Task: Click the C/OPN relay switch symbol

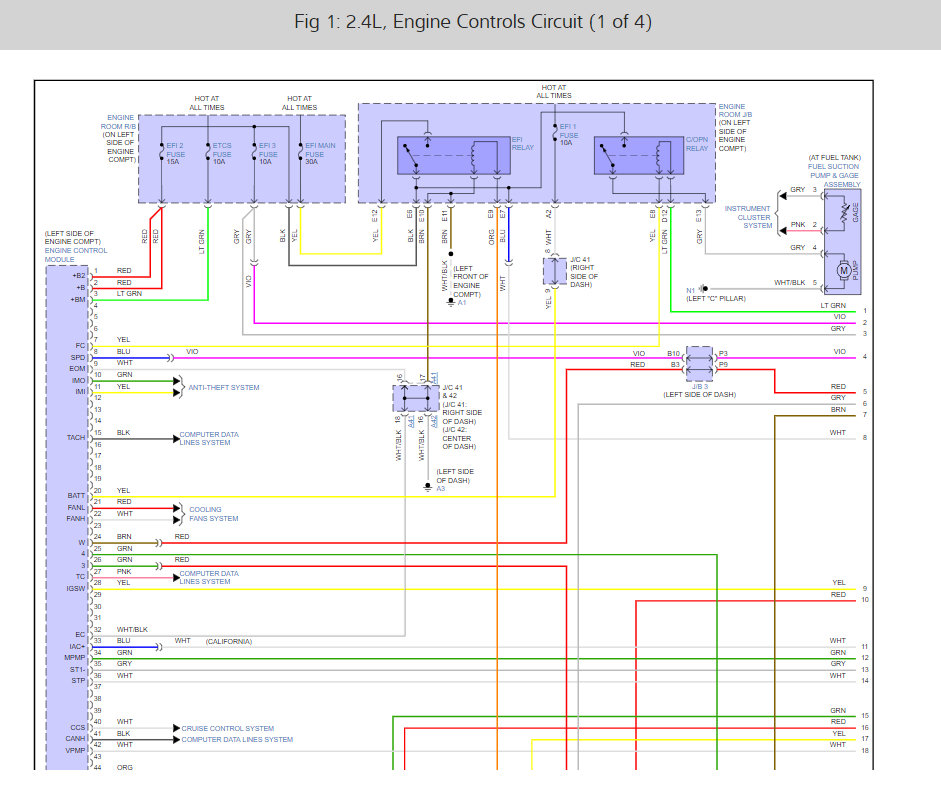Action: pos(607,155)
